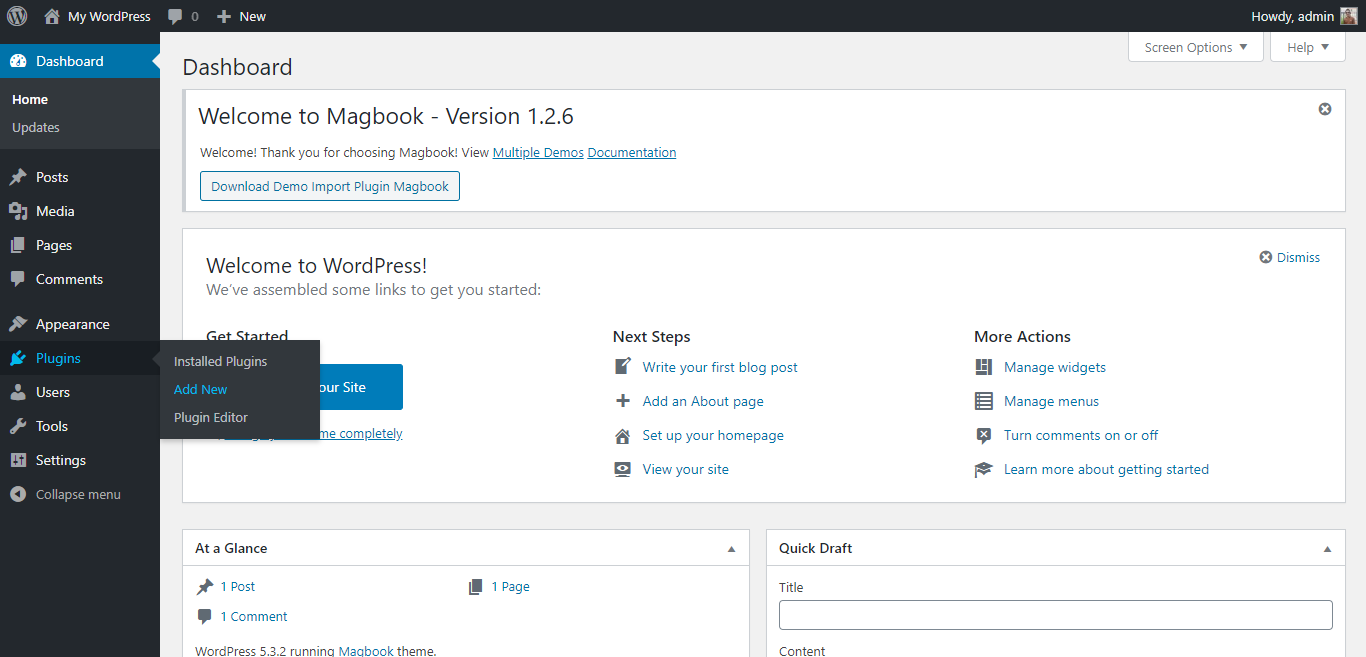
Task: Click the Tools wrench icon
Action: [x=18, y=426]
